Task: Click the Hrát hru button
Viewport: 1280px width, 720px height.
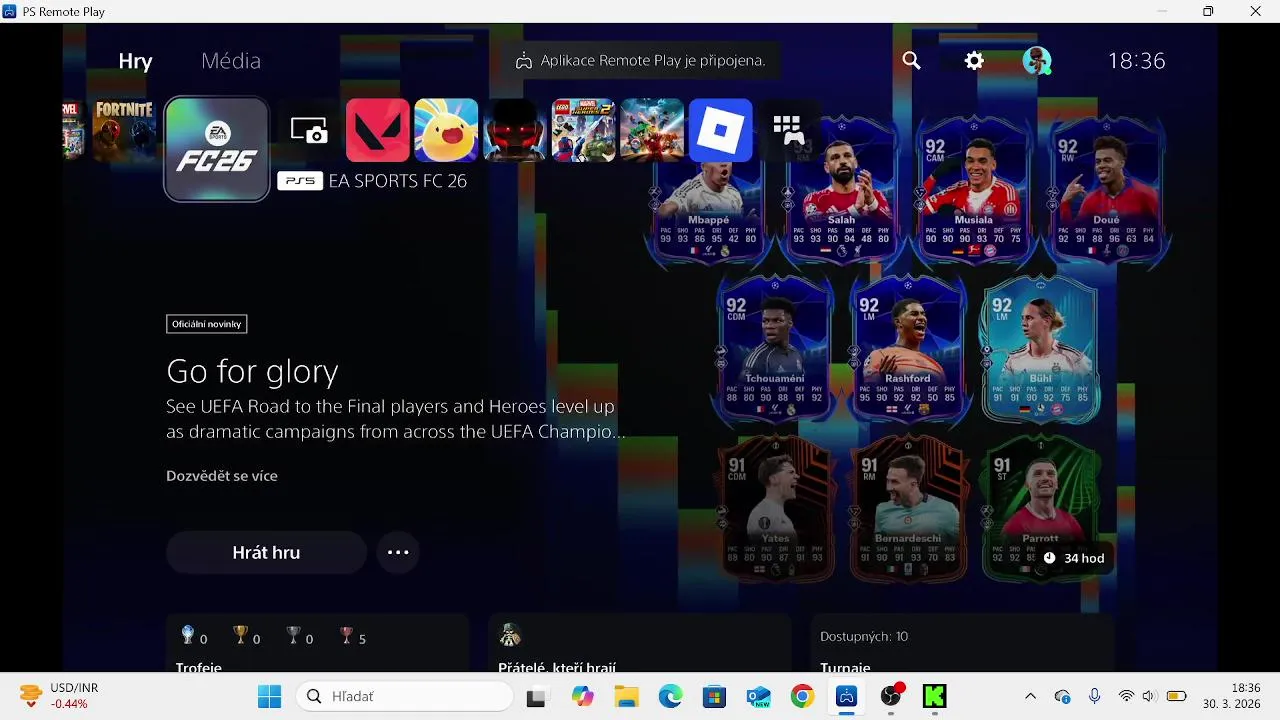Action: pyautogui.click(x=266, y=552)
